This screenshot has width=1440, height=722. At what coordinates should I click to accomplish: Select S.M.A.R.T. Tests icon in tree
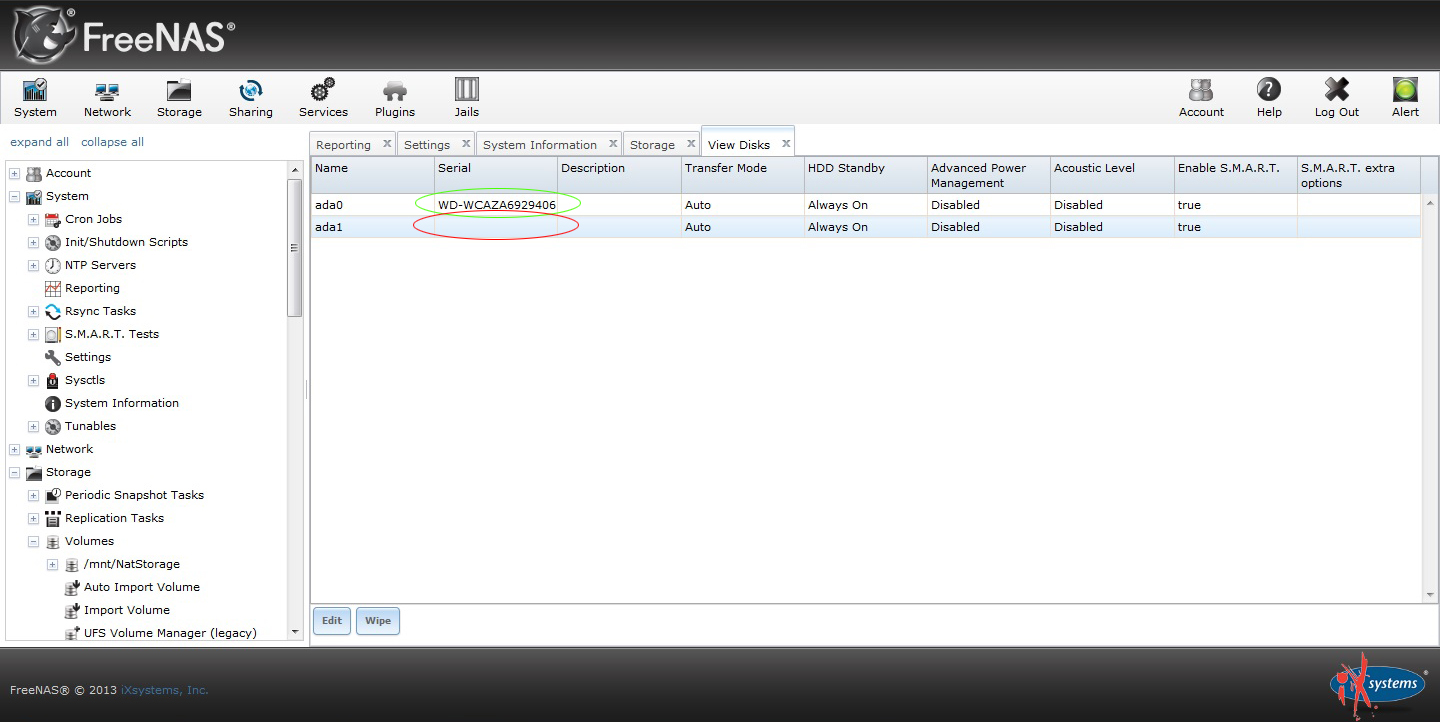pyautogui.click(x=53, y=334)
